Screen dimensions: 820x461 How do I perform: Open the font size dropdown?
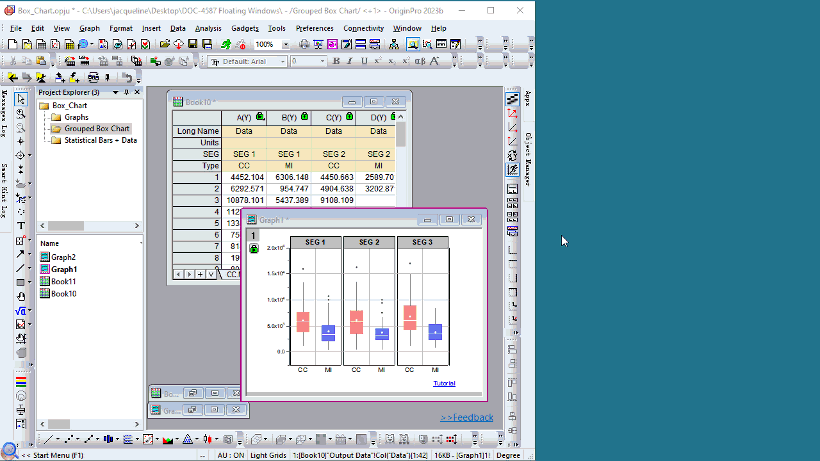tap(322, 61)
